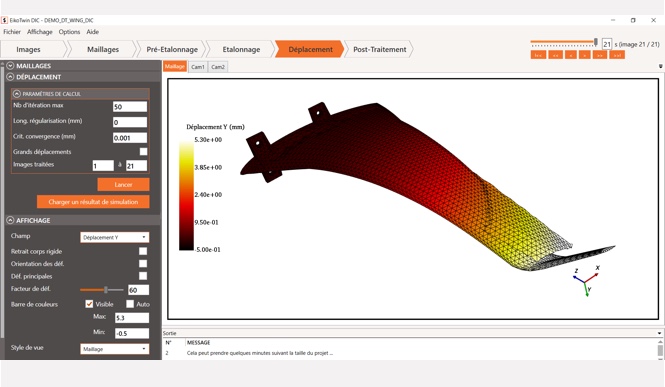665x387 pixels.
Task: Click the Long. régularisation field
Action: coord(130,122)
